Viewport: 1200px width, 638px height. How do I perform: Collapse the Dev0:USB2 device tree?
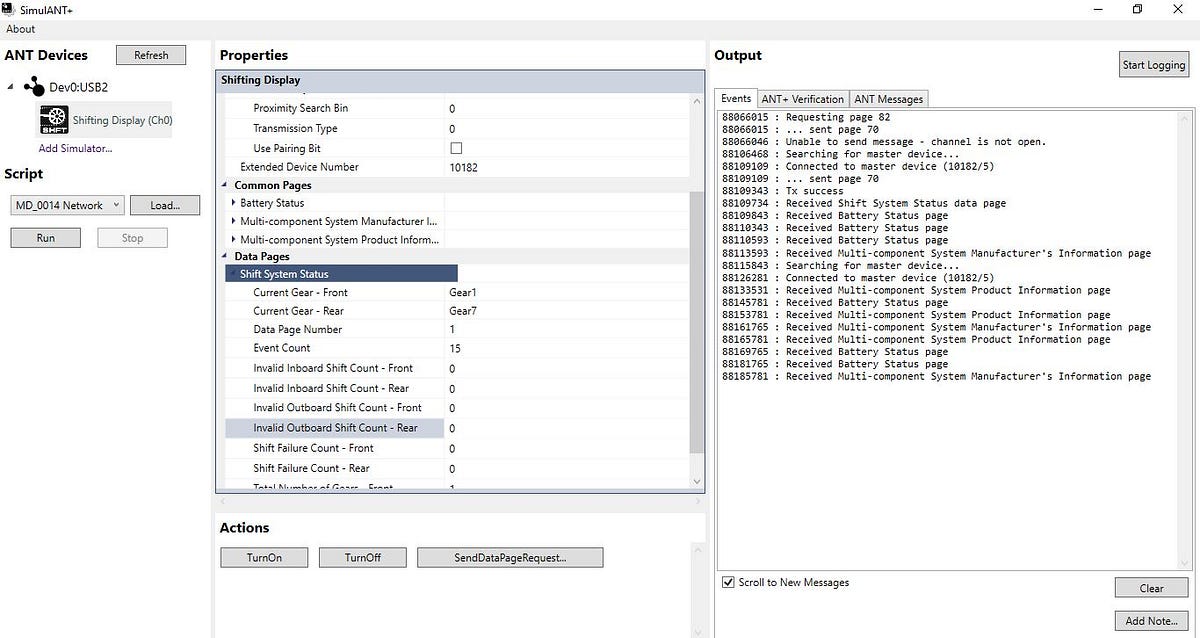[10, 86]
